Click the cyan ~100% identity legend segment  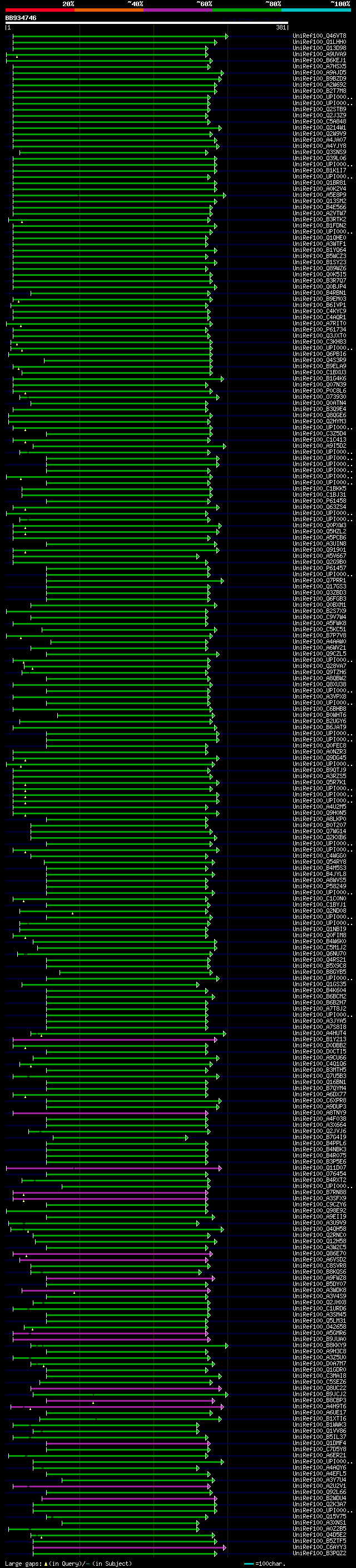(x=316, y=10)
